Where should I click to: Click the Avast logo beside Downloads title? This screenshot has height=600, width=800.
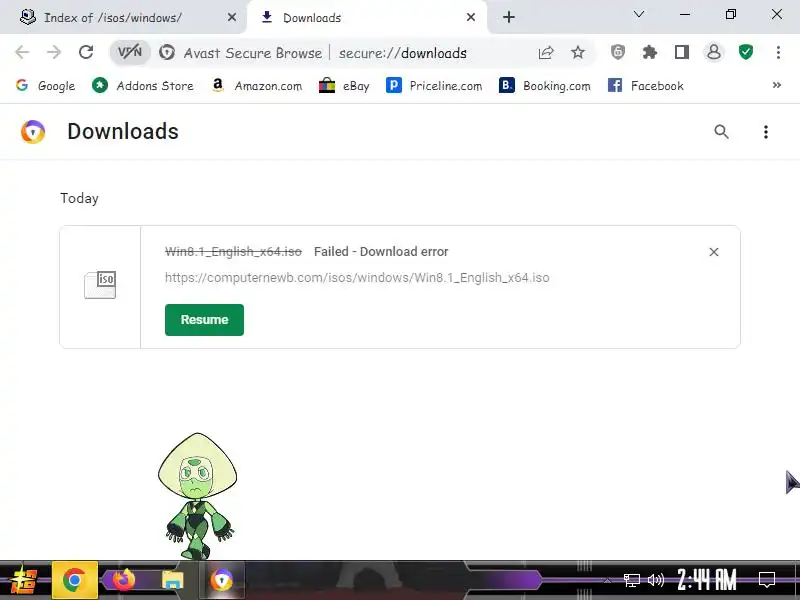tap(33, 132)
